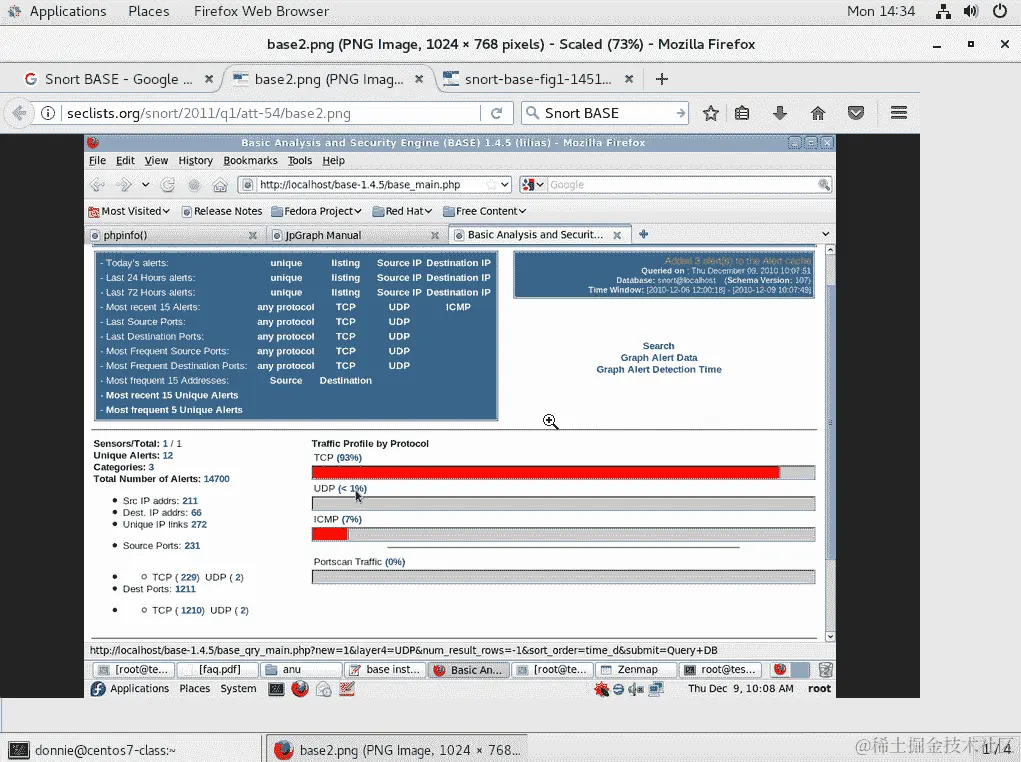This screenshot has height=762, width=1021.
Task: Switch to the Snort BASE - Google tab
Action: [x=119, y=79]
